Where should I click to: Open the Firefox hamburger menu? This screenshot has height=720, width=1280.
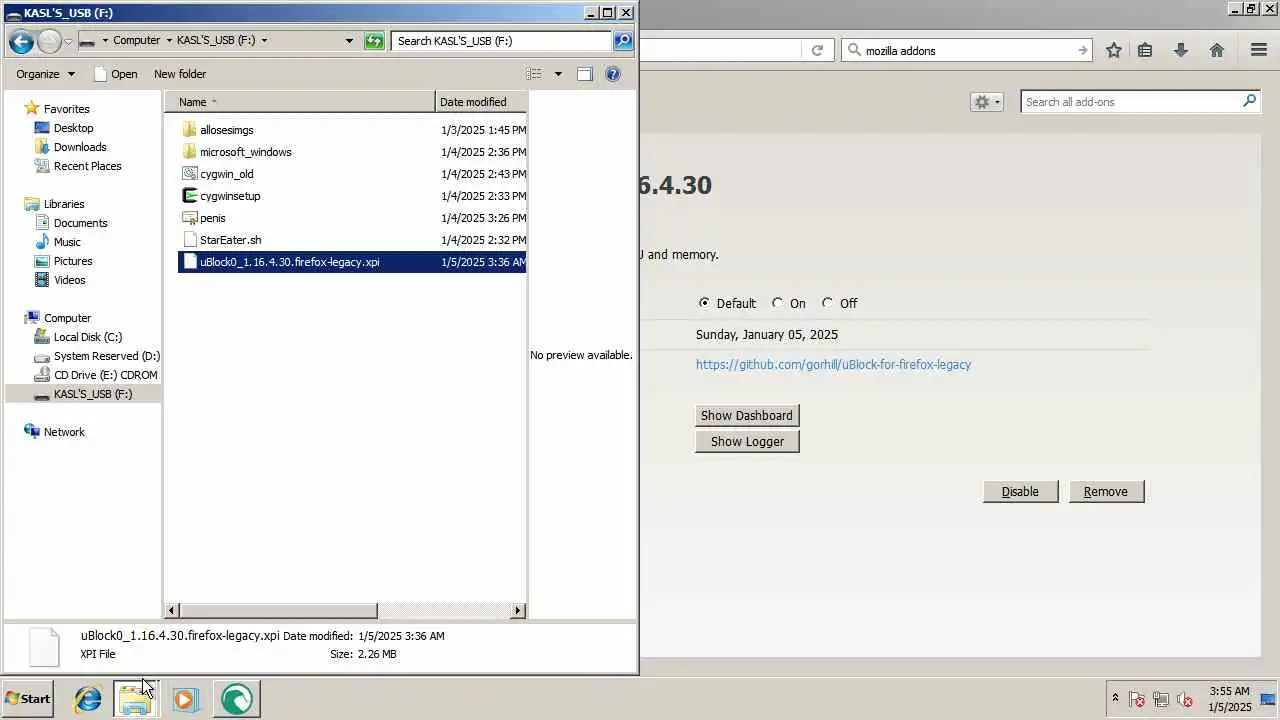(x=1259, y=50)
